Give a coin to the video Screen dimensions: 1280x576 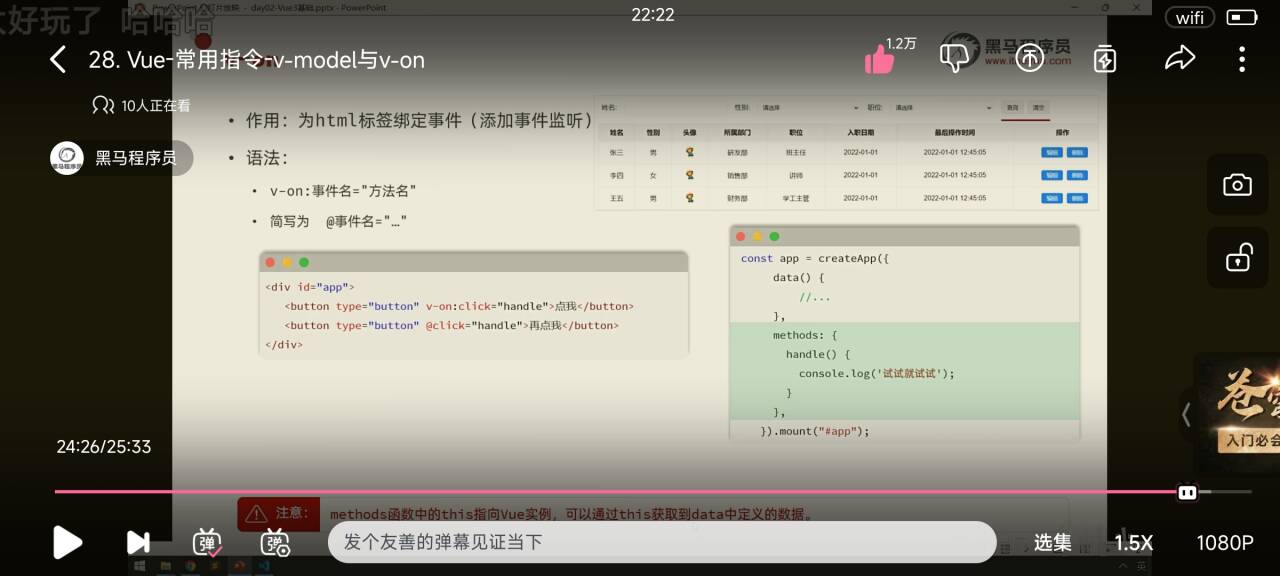tap(1029, 59)
